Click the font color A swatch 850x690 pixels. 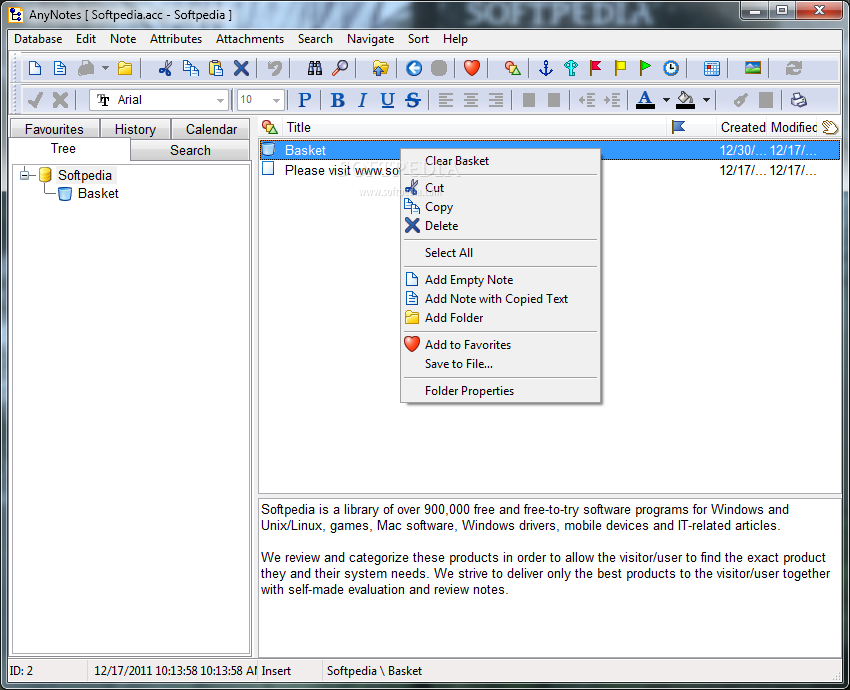pyautogui.click(x=645, y=100)
